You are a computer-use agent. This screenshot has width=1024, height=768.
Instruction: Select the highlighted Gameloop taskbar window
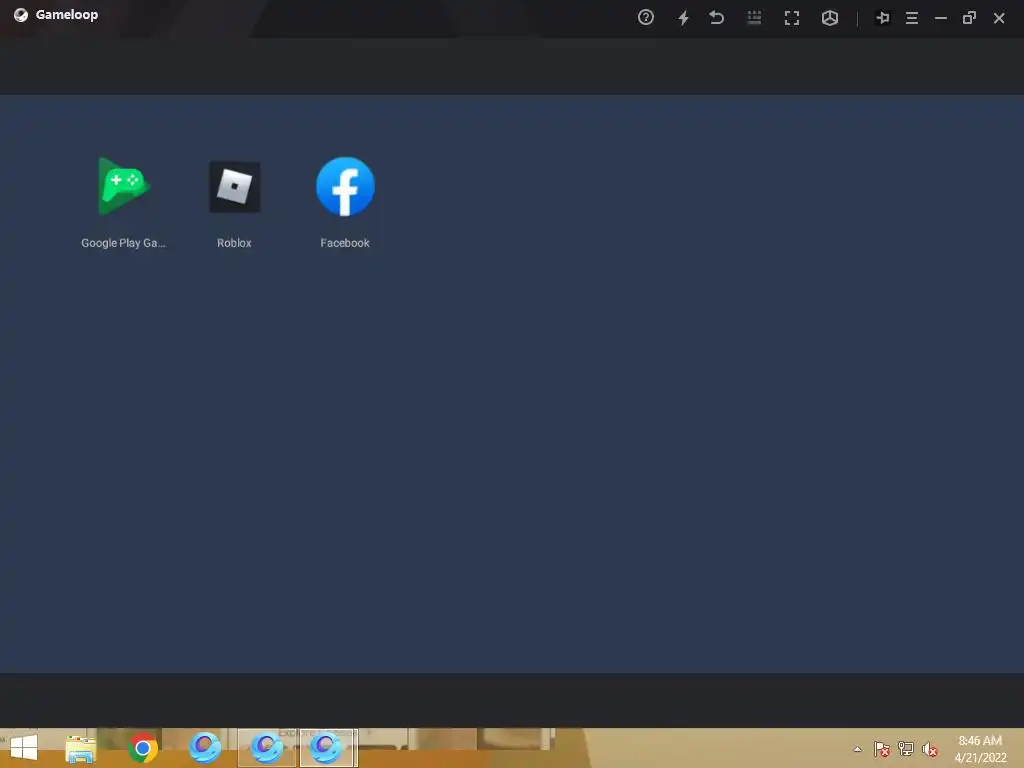(x=328, y=748)
